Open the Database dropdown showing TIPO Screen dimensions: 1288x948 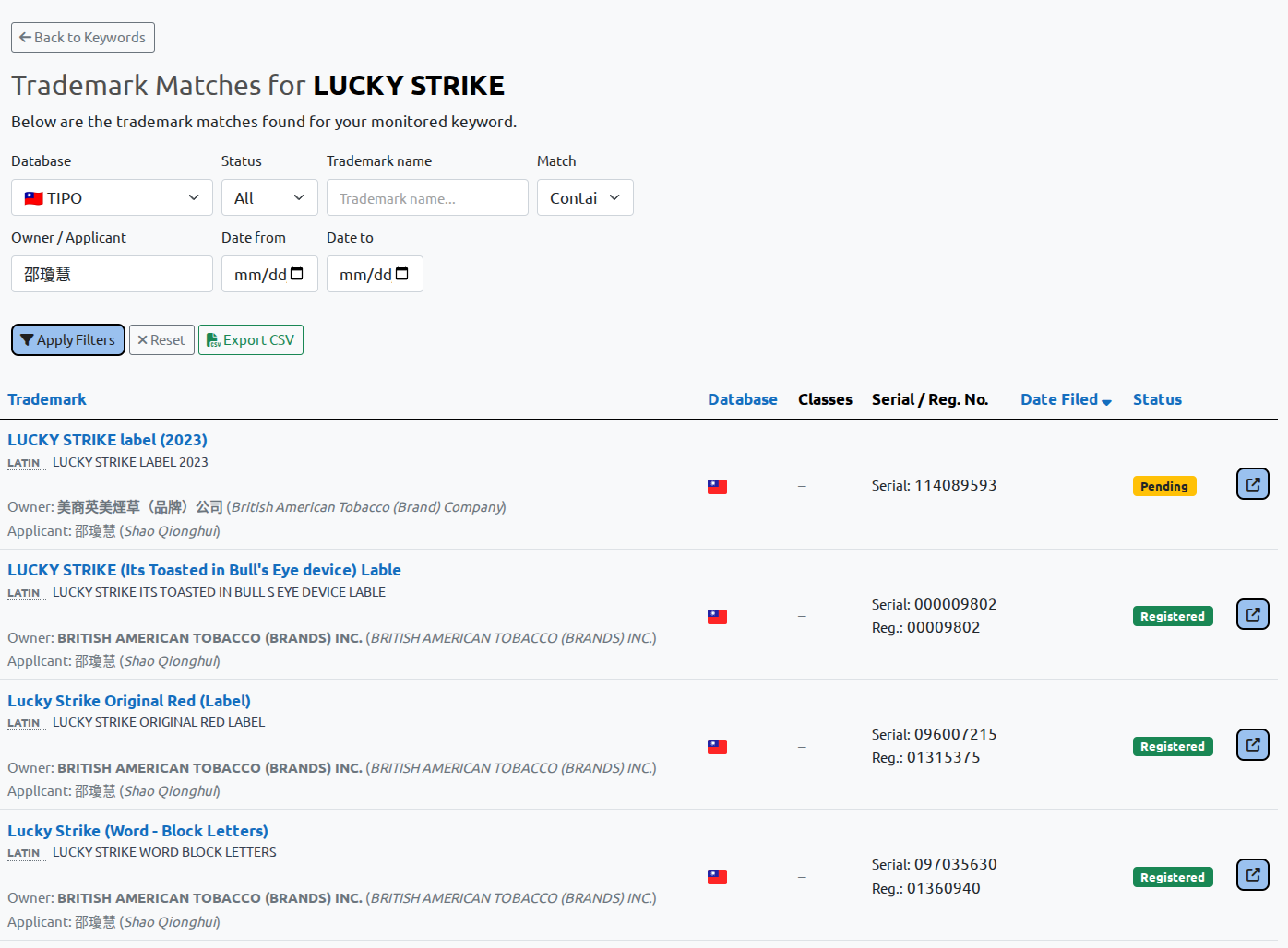point(112,197)
